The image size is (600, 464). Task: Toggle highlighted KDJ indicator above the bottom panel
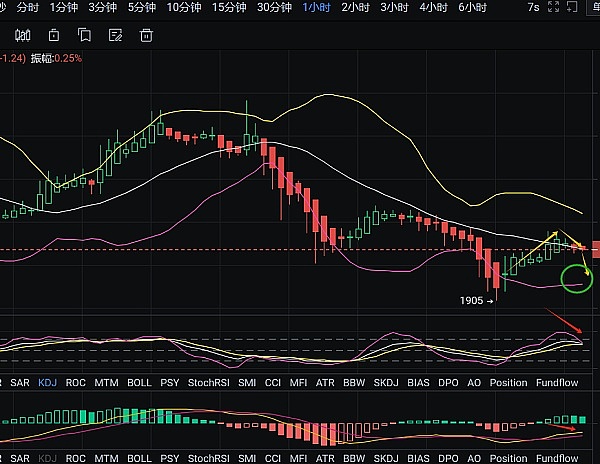coord(47,382)
